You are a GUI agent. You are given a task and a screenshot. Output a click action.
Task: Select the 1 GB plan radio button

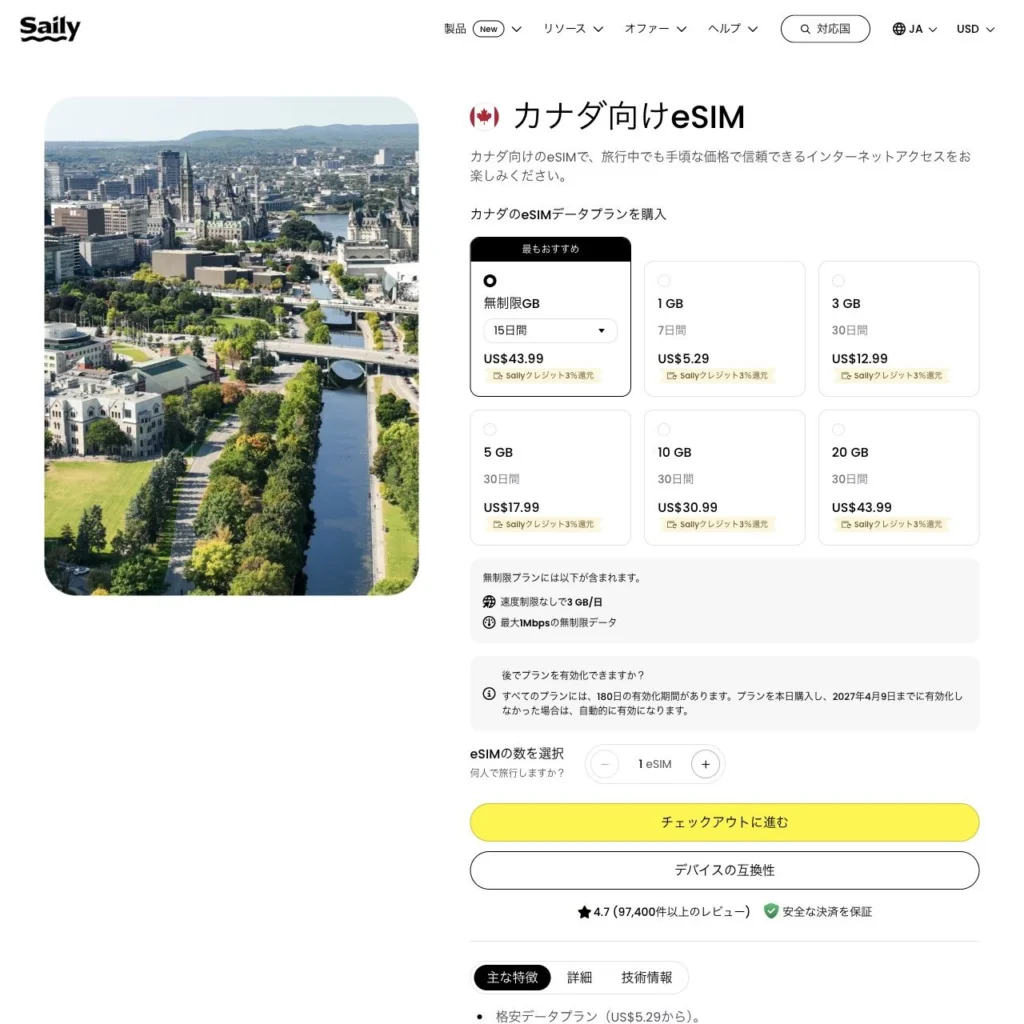coord(664,281)
